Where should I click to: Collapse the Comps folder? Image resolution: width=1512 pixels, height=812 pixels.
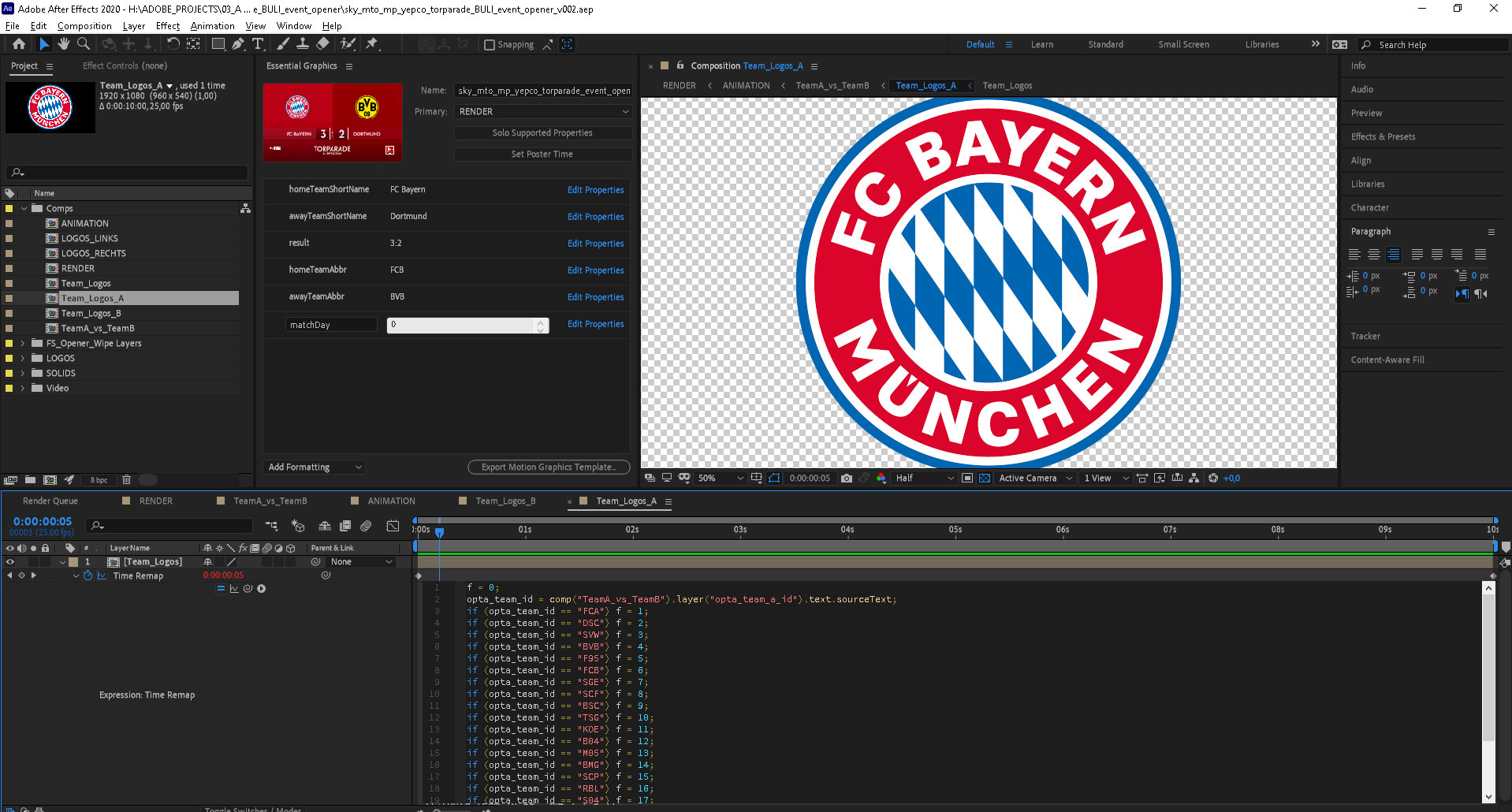24,209
